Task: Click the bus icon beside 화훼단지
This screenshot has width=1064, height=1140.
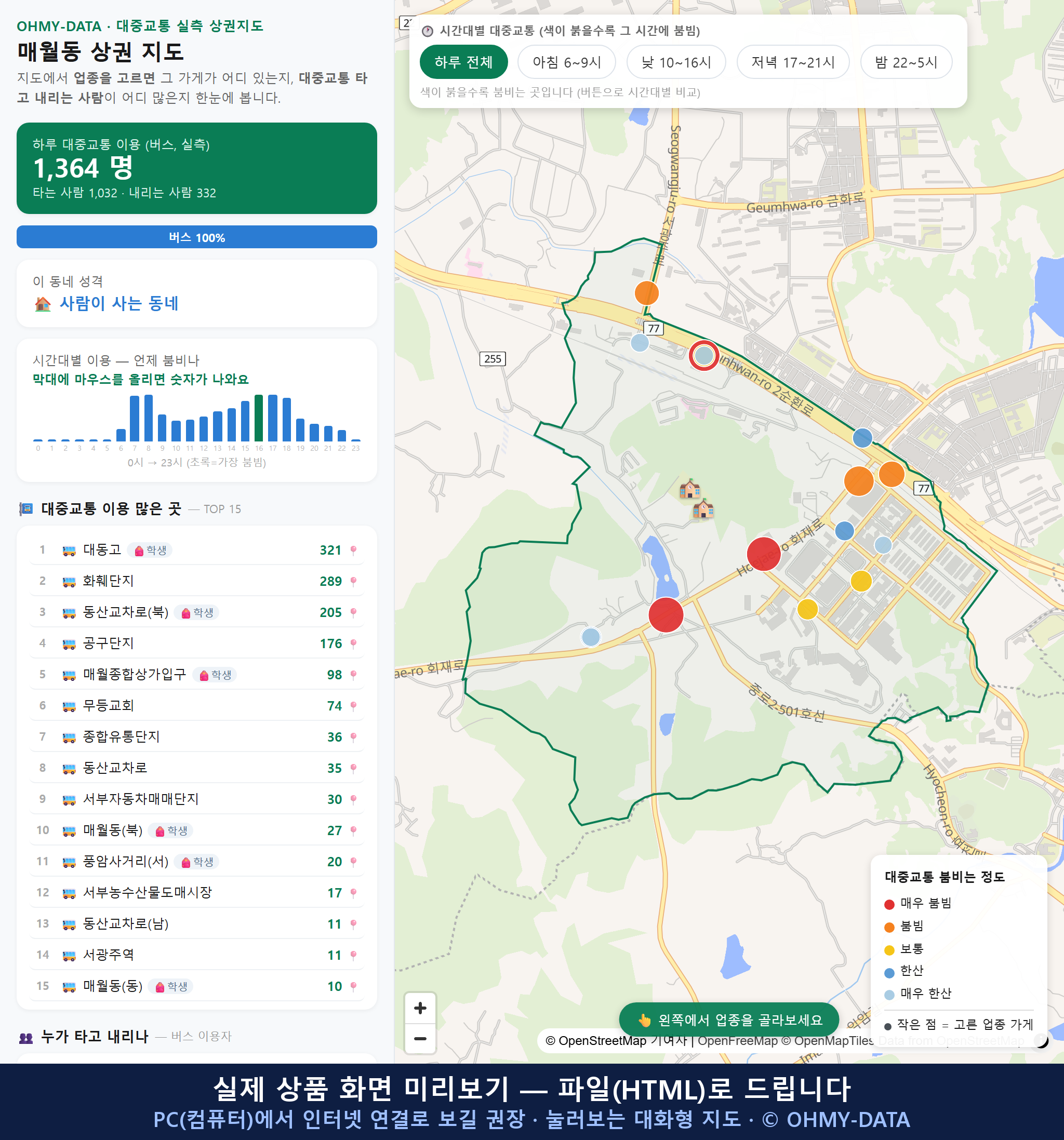Action: tap(69, 582)
